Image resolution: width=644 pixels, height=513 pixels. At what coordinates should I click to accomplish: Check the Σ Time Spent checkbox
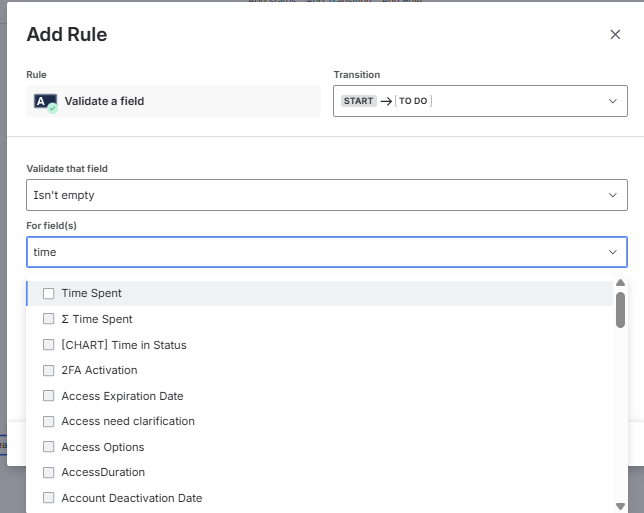point(48,319)
